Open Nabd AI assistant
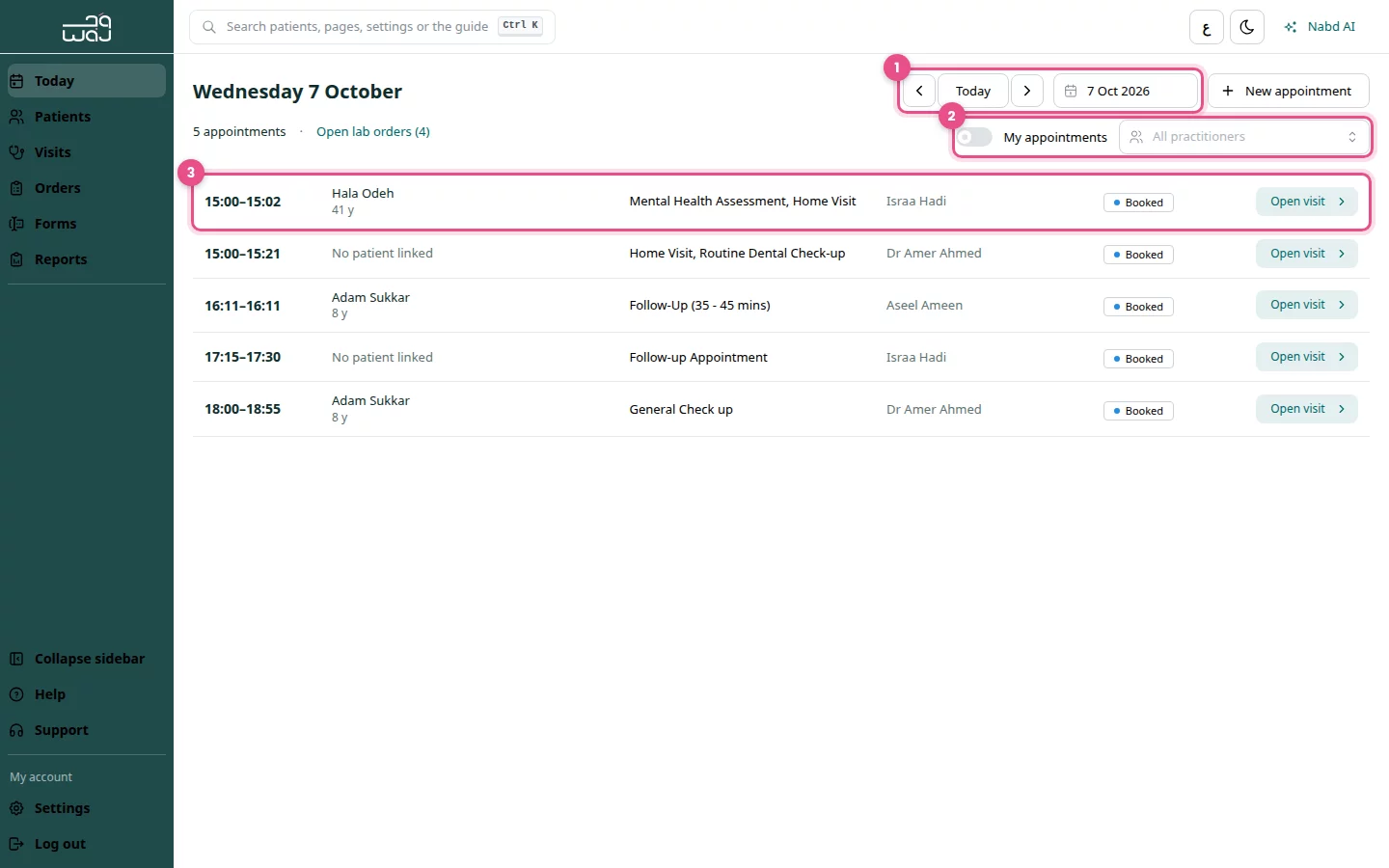 pos(1320,27)
